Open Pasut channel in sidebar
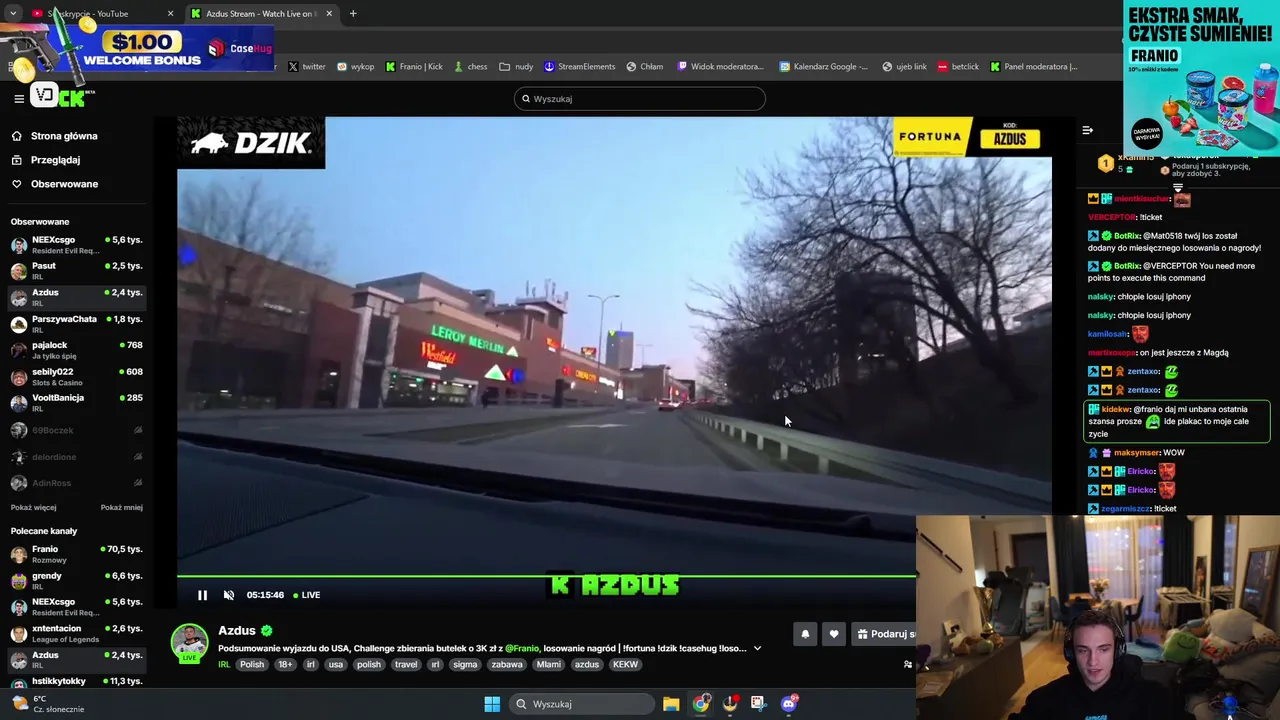The image size is (1280, 720). pos(77,271)
